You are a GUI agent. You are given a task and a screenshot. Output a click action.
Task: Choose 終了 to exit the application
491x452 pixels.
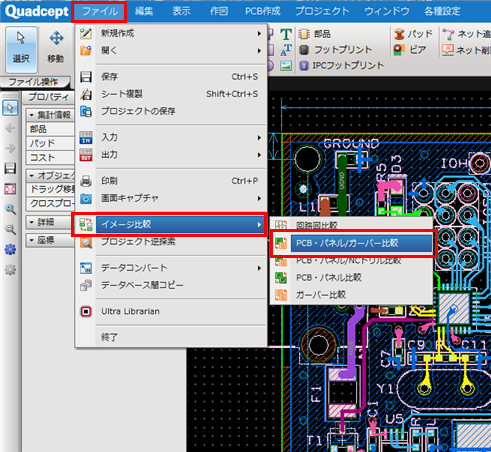tap(171, 337)
